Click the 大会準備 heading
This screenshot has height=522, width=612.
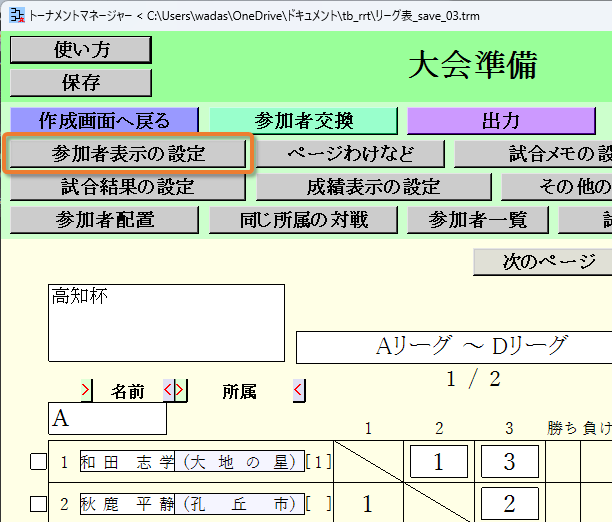pos(473,65)
